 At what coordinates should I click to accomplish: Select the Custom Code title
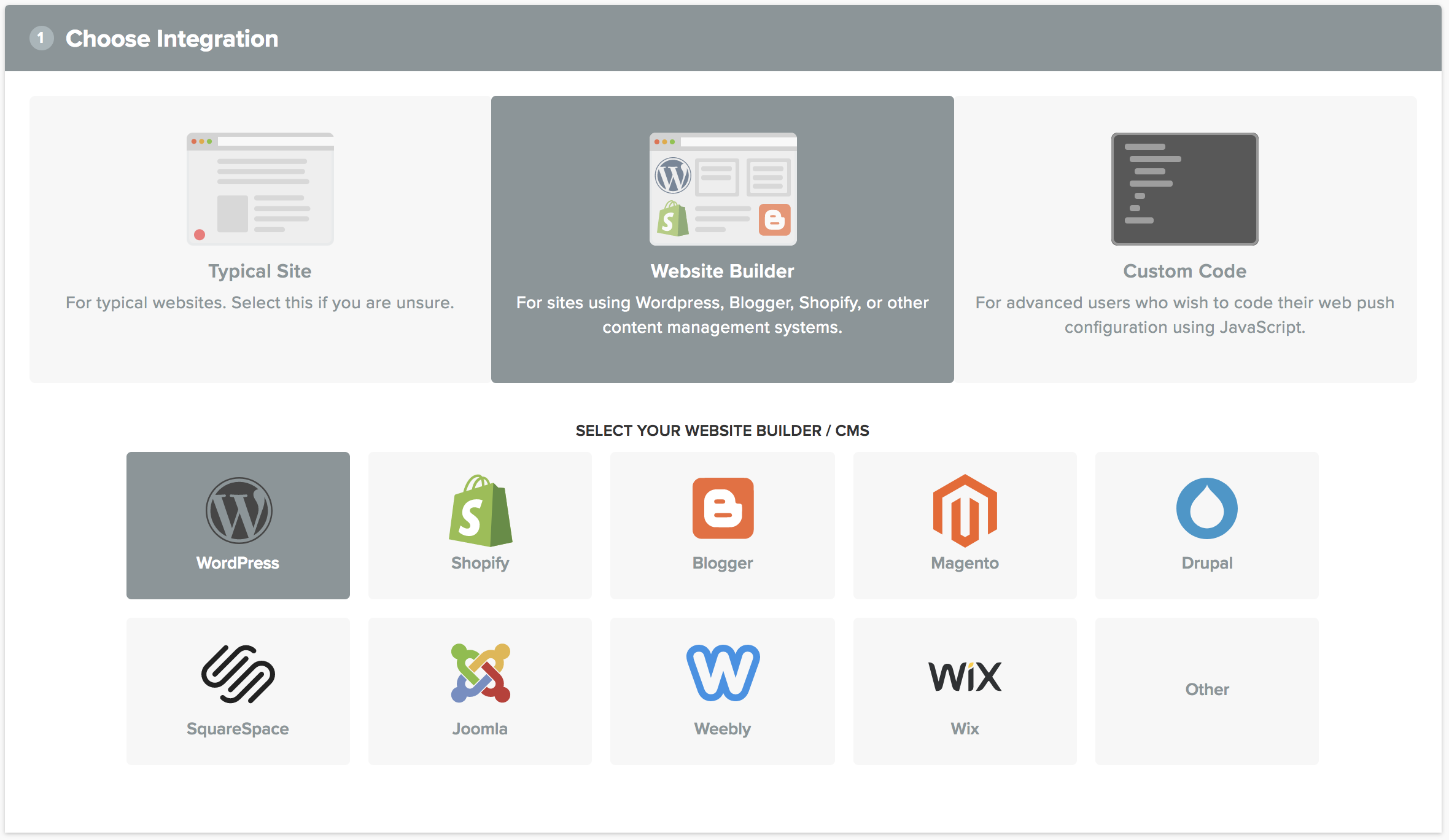1184,271
